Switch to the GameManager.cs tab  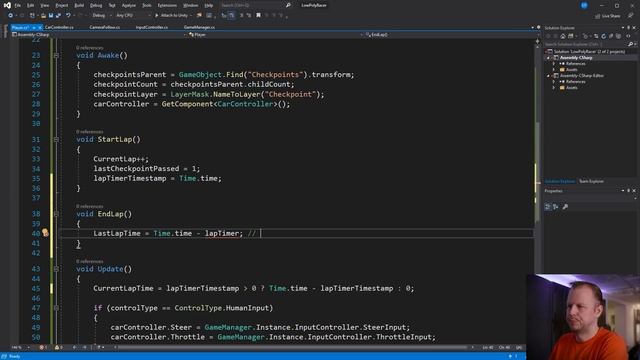pyautogui.click(x=199, y=27)
